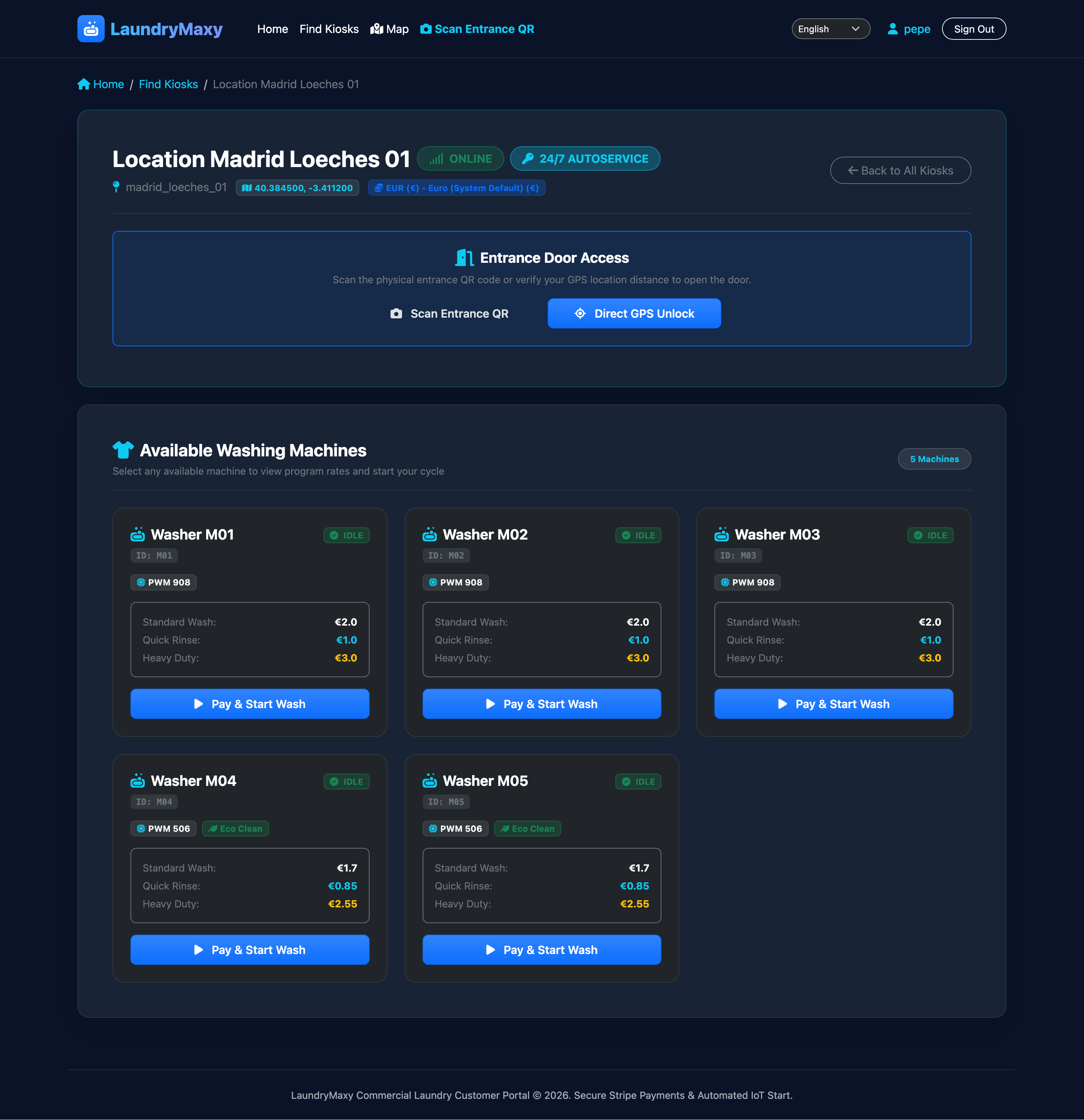Click the Washer M02 machine icon
Viewport: 1084px width, 1120px height.
click(x=430, y=535)
